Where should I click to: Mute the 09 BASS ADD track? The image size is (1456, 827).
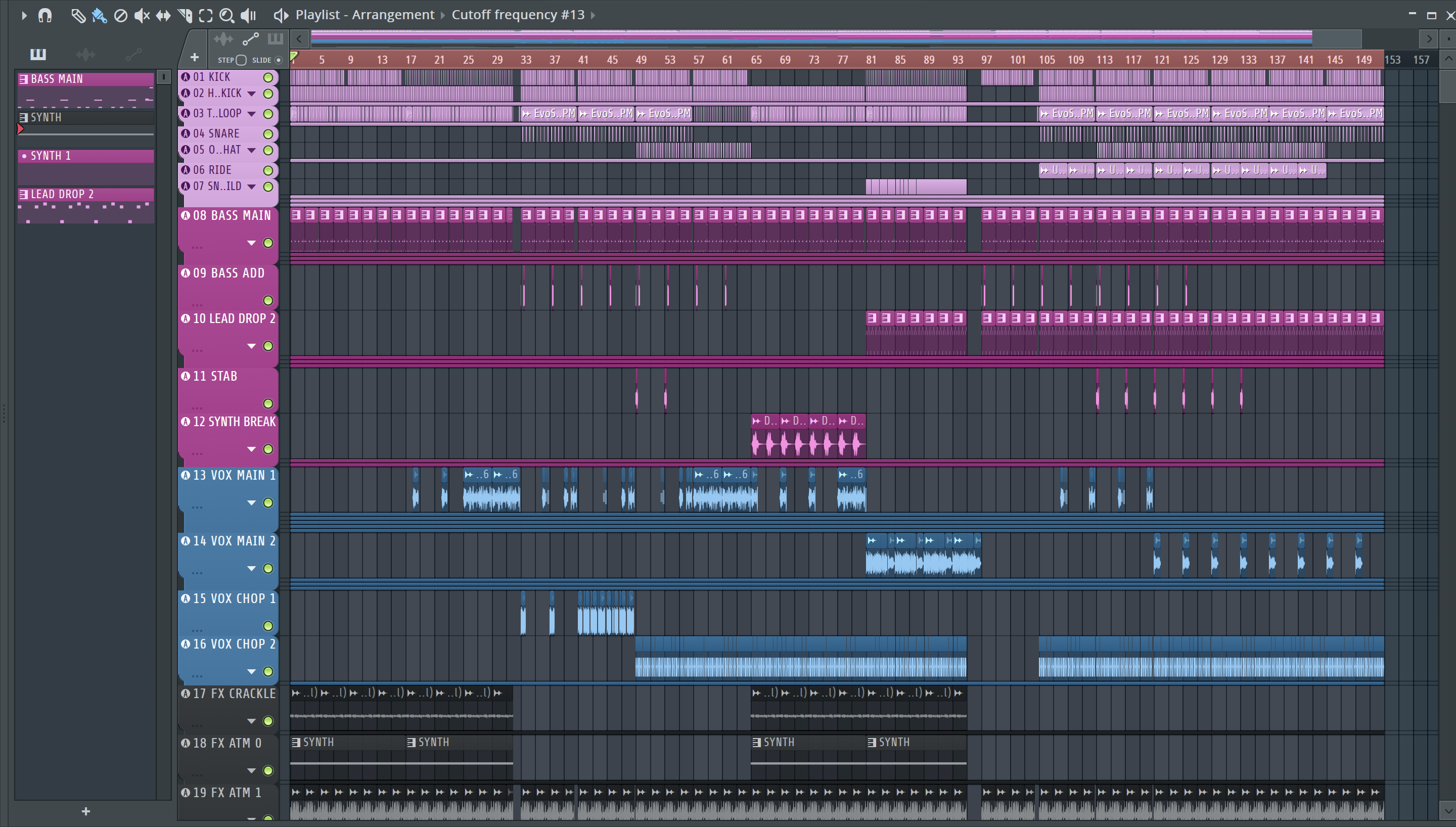[x=268, y=300]
